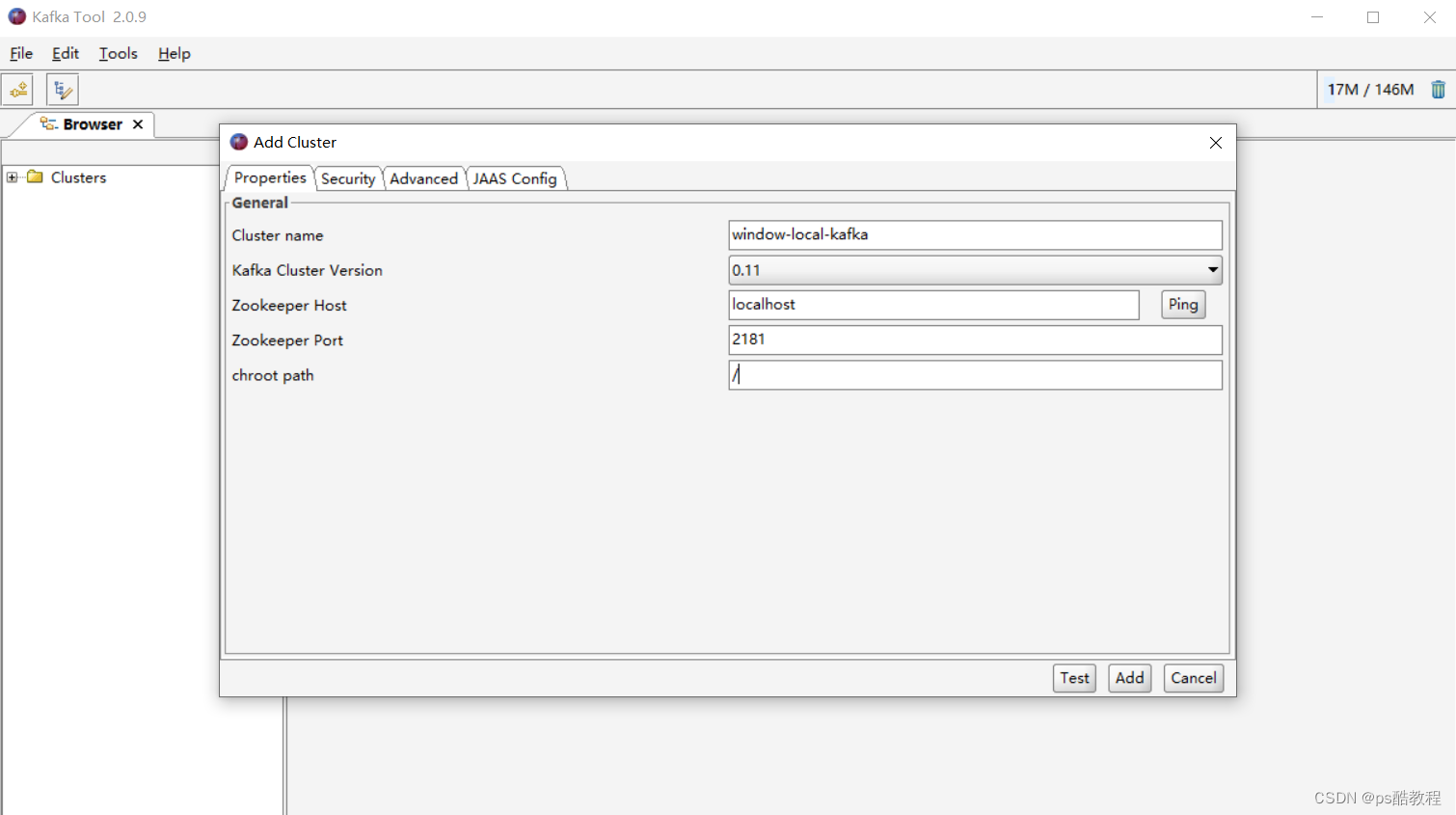The height and width of the screenshot is (815, 1456).
Task: Maximize the Kafka Tool window
Action: point(1373,17)
